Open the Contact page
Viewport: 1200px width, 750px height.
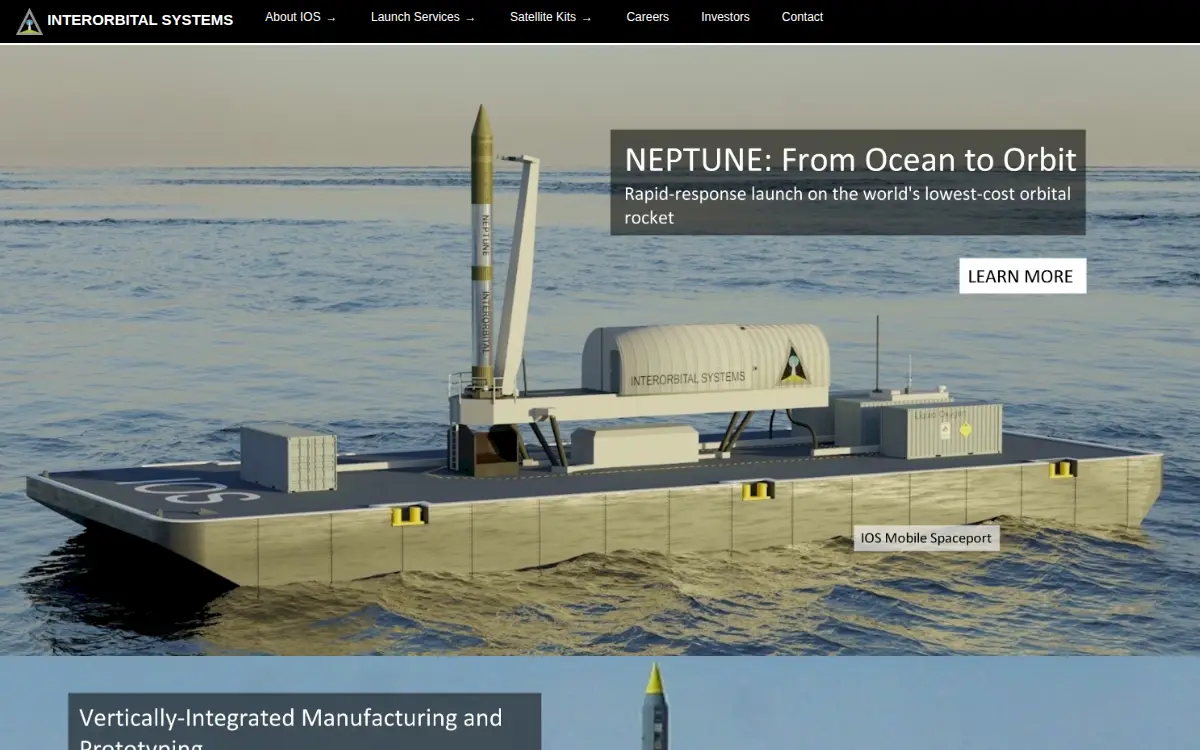point(802,17)
